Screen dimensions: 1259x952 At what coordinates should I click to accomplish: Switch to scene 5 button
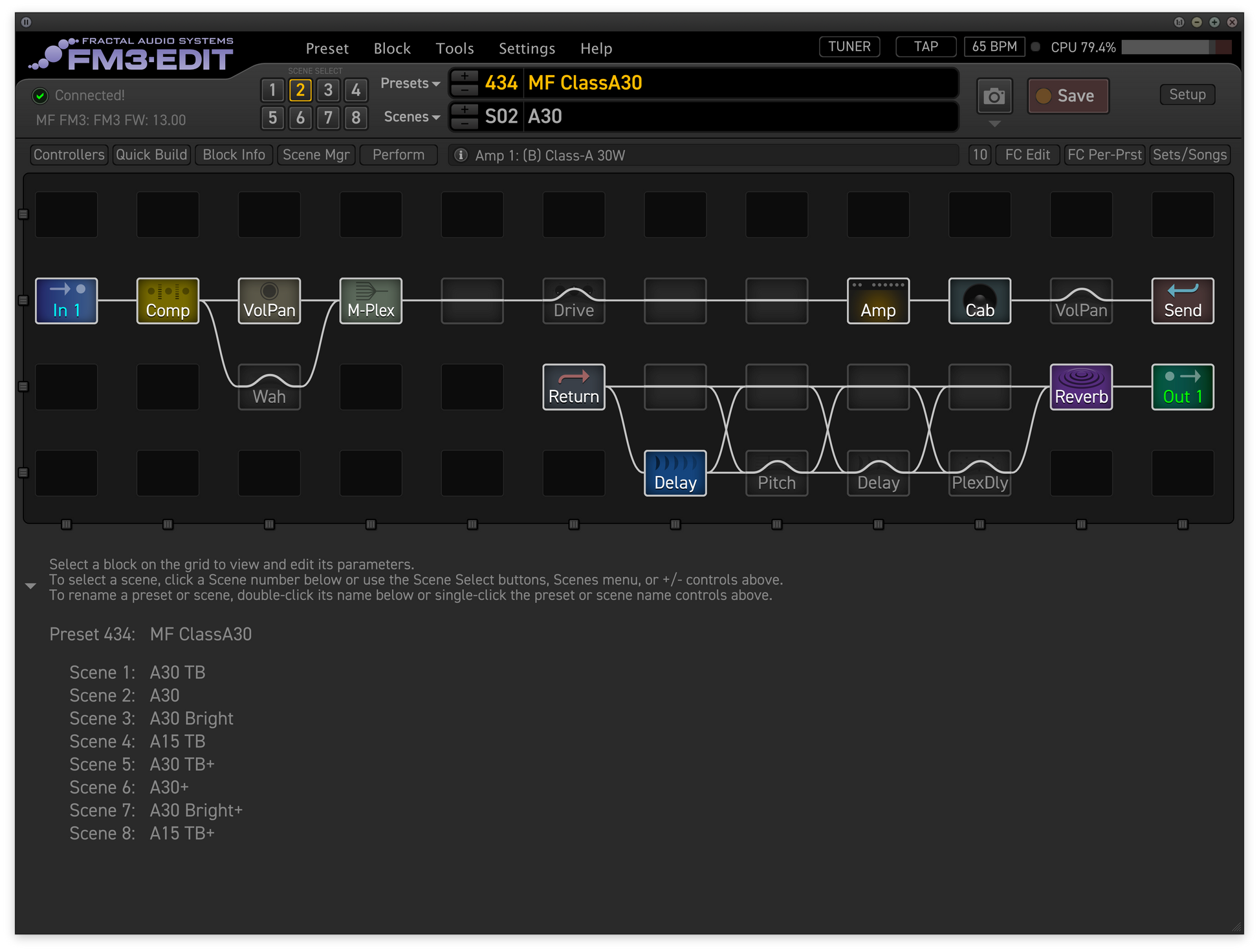272,118
